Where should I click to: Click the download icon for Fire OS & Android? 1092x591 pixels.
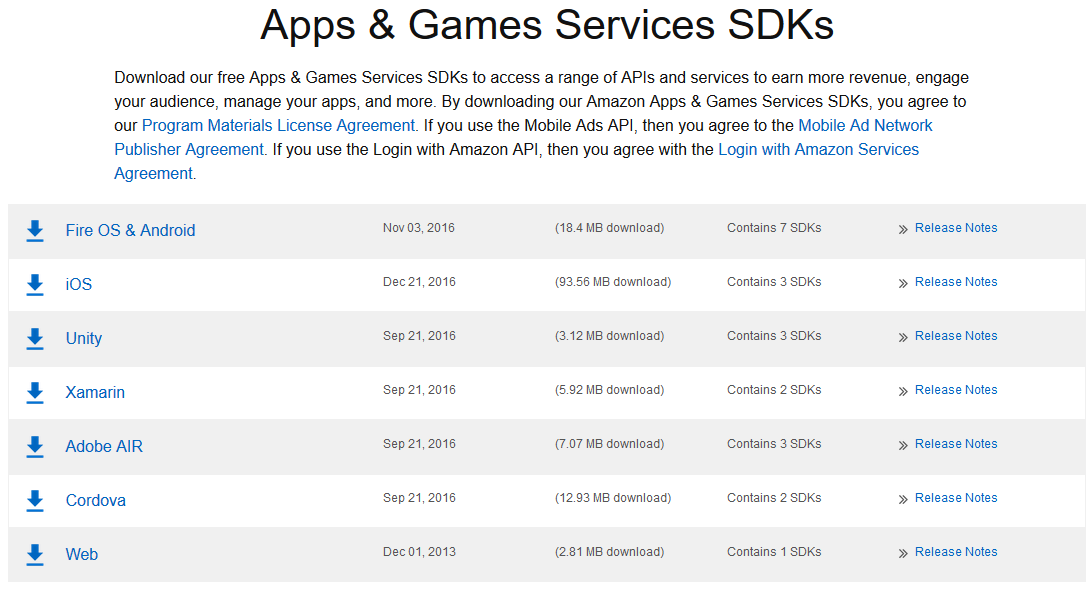(35, 231)
